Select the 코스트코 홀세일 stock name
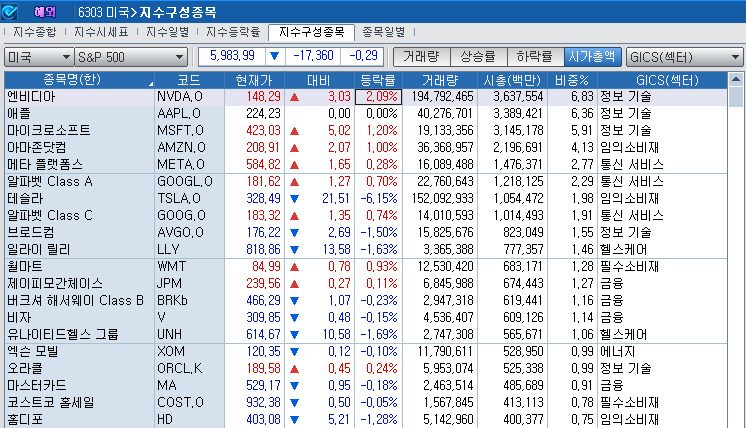This screenshot has height=428, width=746. point(50,403)
